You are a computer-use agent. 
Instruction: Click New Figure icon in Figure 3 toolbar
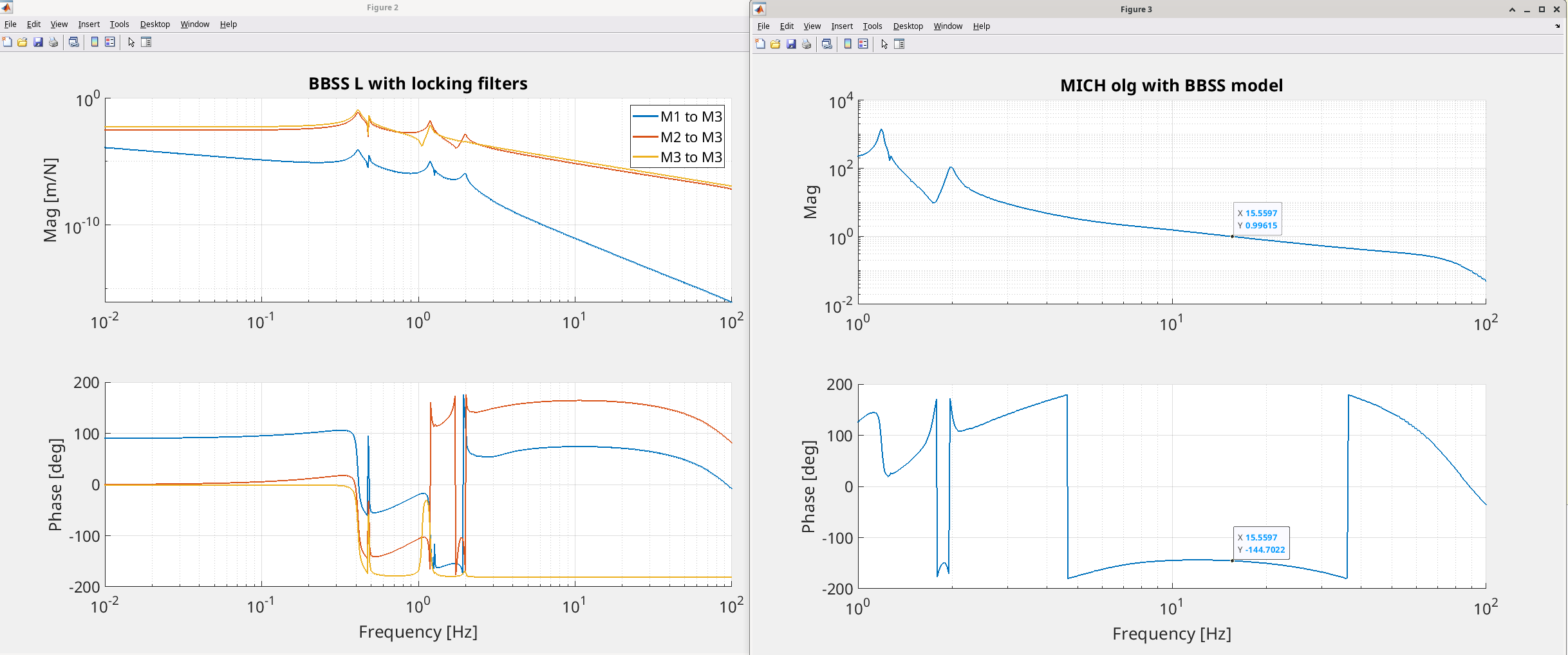(760, 44)
